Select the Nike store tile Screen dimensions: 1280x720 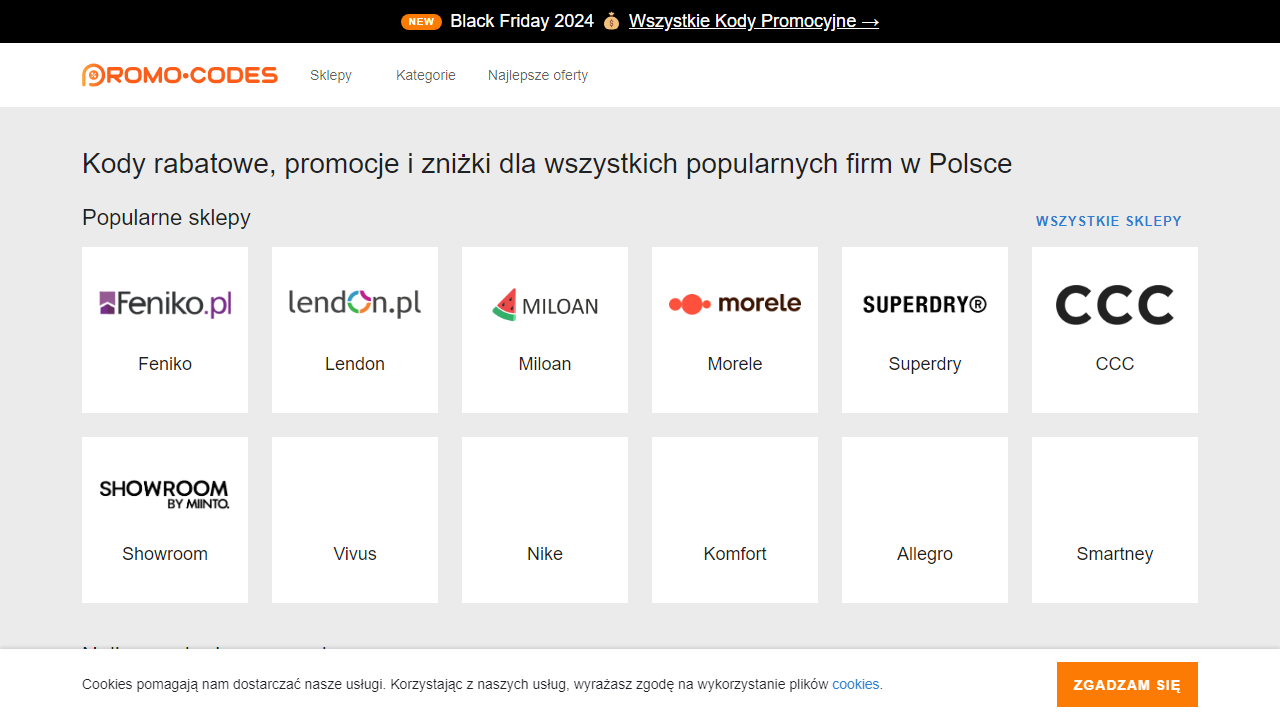[x=544, y=519]
